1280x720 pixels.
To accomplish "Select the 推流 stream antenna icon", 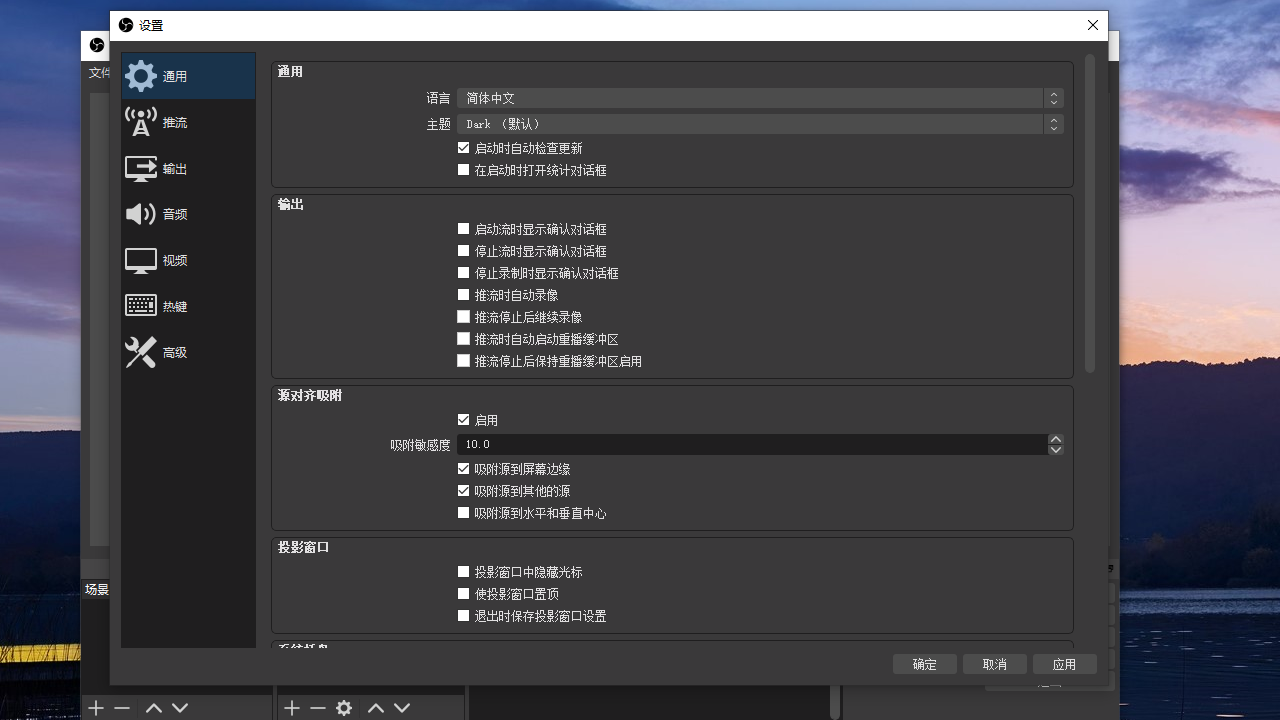I will tap(140, 122).
